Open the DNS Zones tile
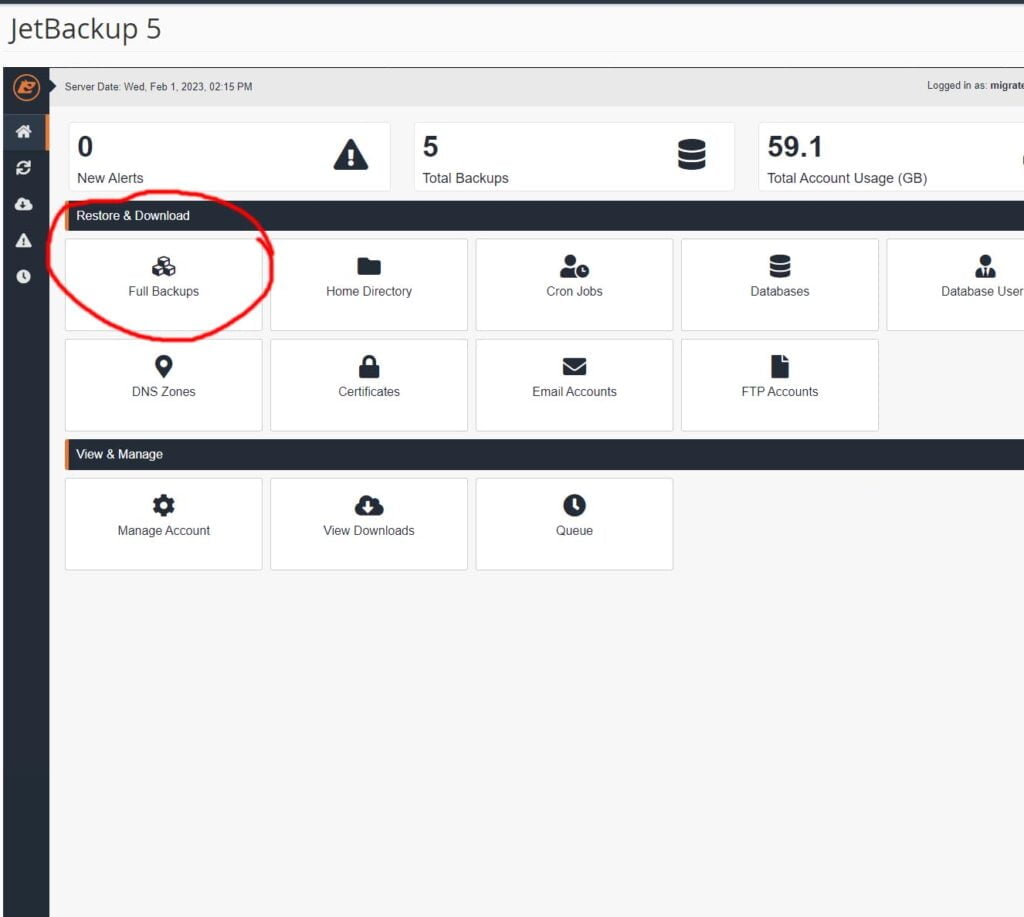The height and width of the screenshot is (917, 1024). tap(164, 385)
